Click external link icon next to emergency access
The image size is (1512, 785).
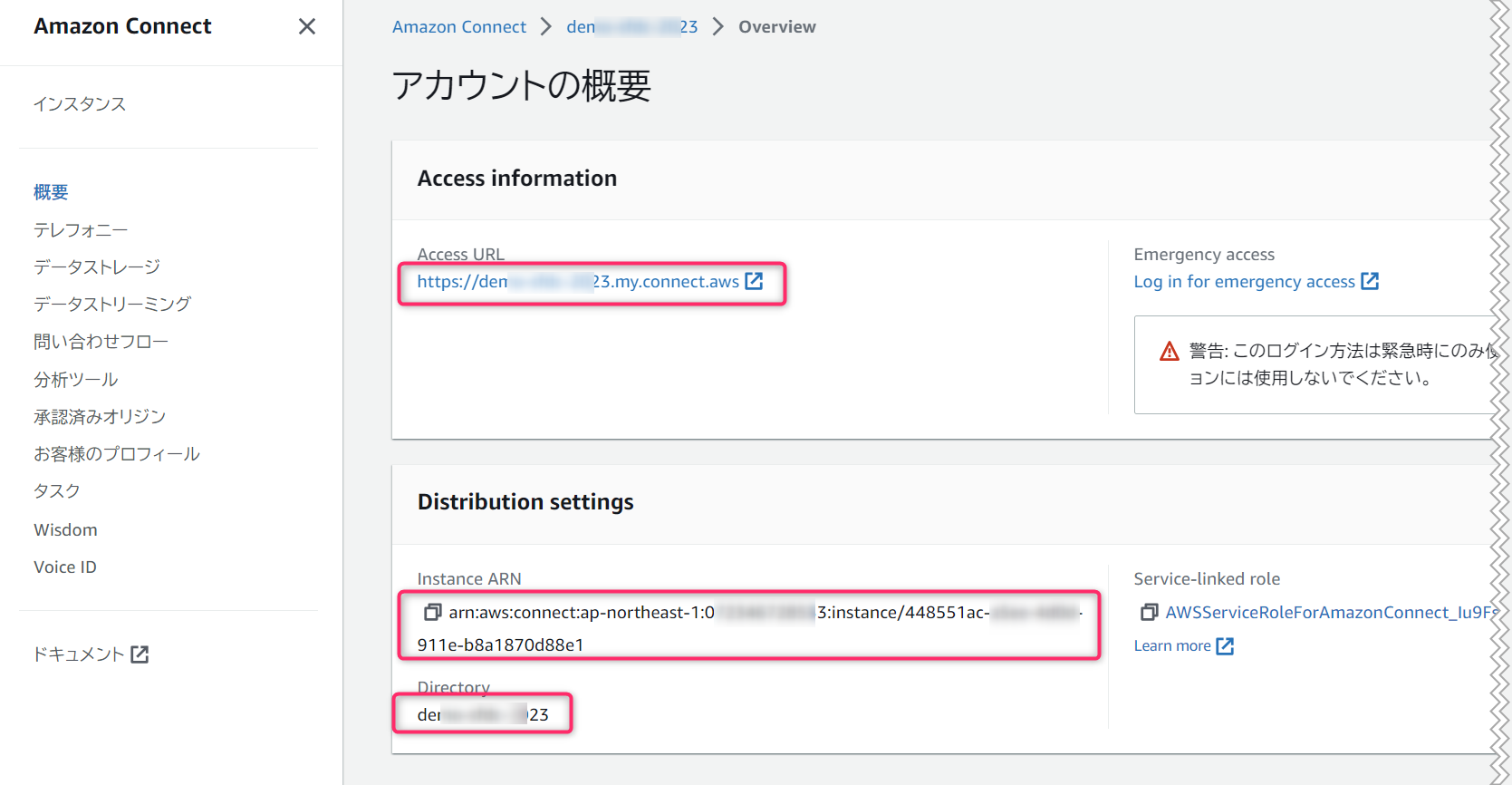pyautogui.click(x=1370, y=281)
